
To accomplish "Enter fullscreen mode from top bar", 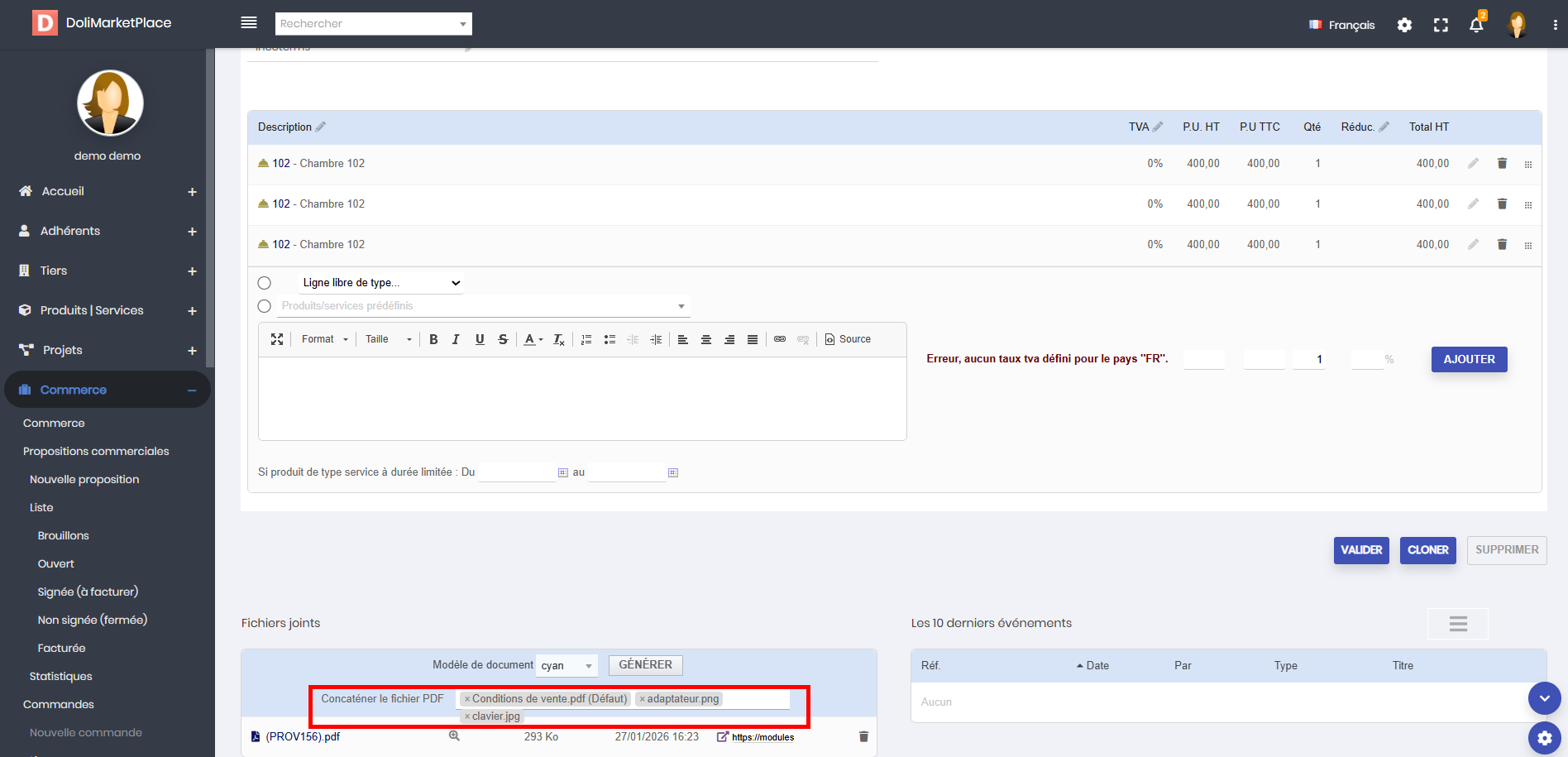I will [1441, 25].
